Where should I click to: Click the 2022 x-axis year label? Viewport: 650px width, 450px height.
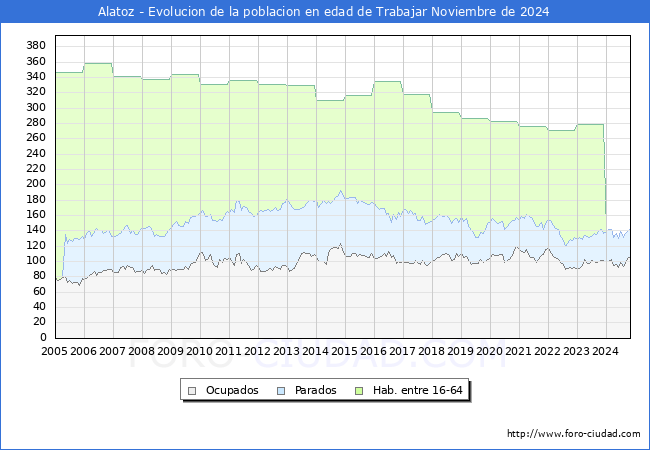point(548,351)
